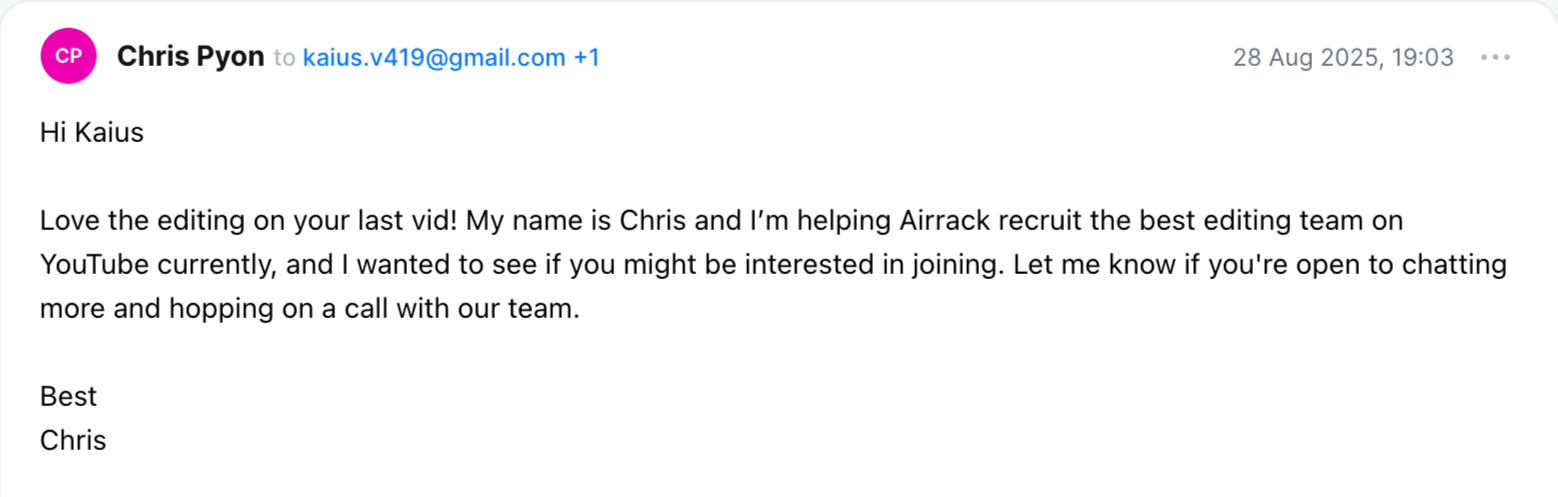Click the phrase "open to chatting"
Screen dimensions: 1558x497
1400,265
